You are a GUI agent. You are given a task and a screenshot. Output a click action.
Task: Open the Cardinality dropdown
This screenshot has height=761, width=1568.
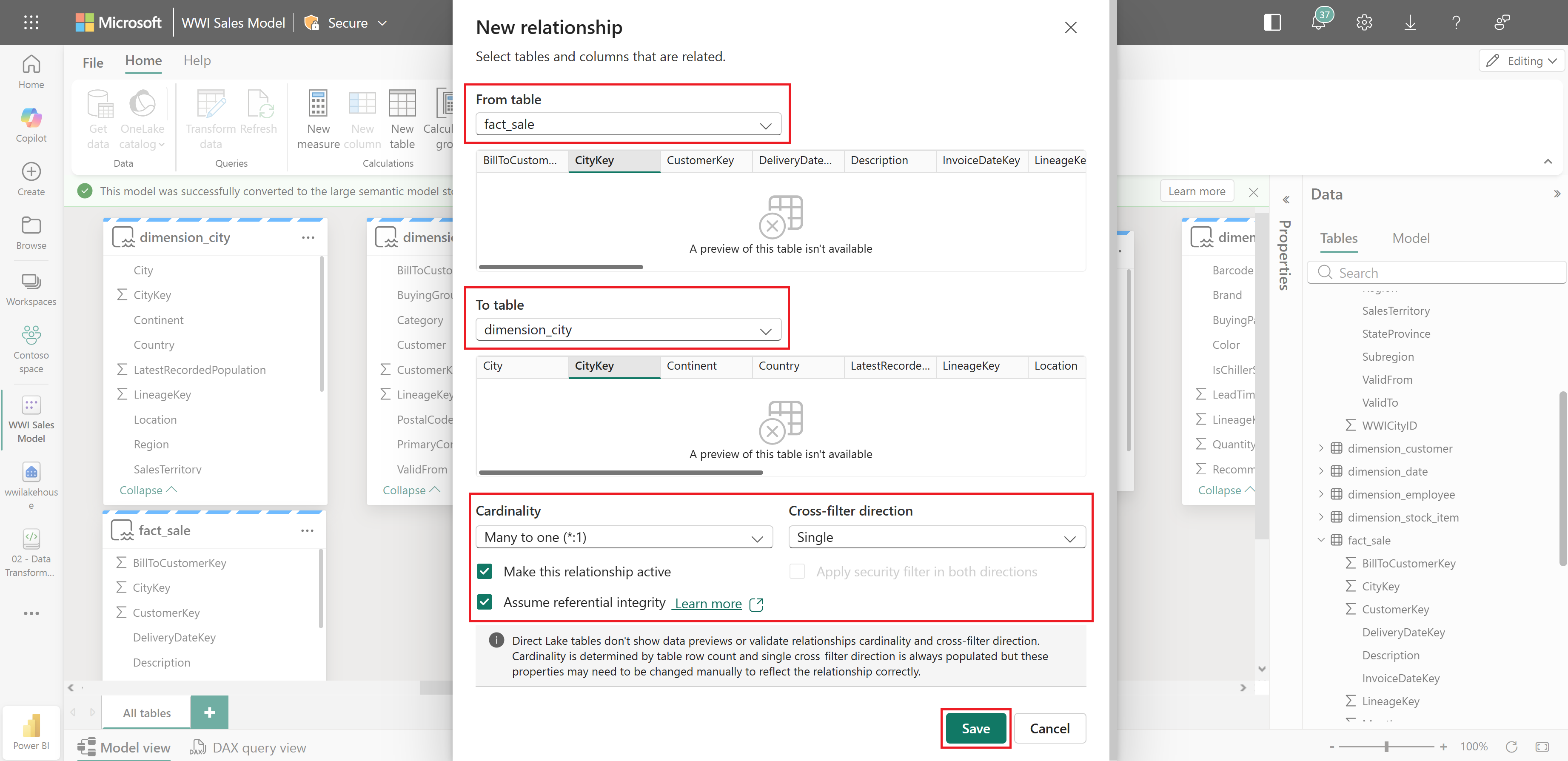[624, 537]
